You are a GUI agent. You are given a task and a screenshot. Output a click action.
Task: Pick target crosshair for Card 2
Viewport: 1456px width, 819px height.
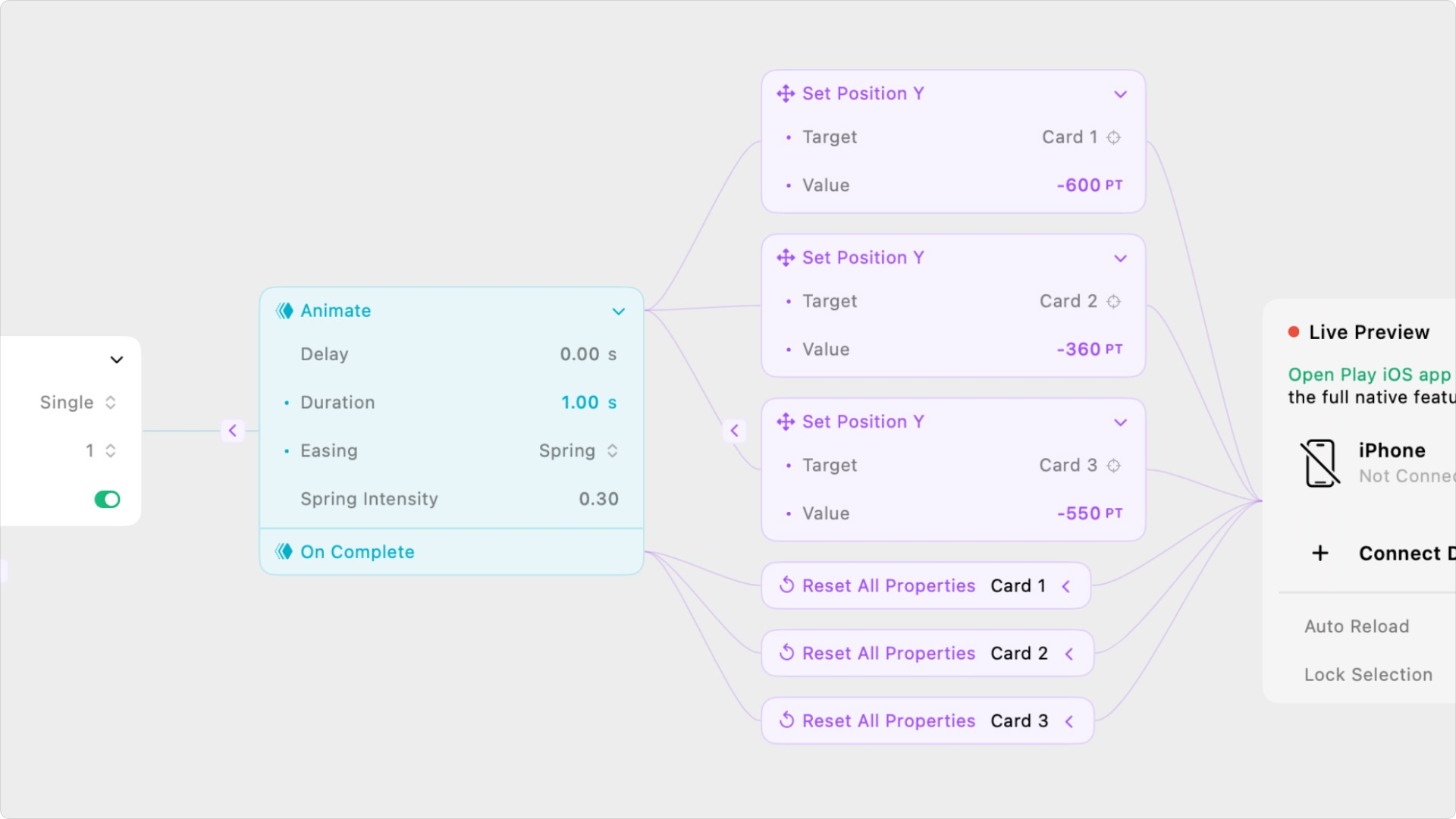tap(1113, 302)
